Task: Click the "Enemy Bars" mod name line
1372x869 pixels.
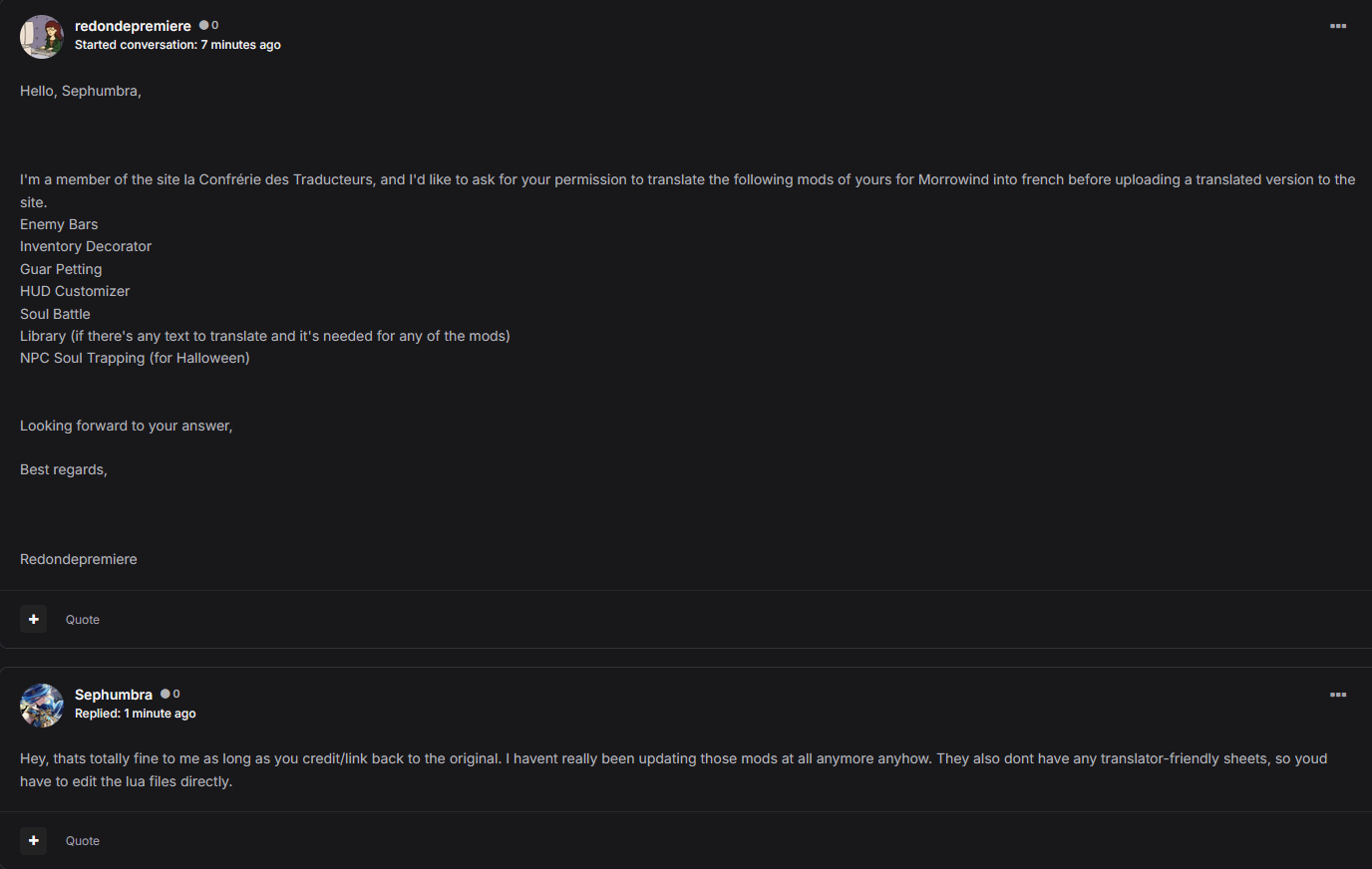Action: (59, 224)
